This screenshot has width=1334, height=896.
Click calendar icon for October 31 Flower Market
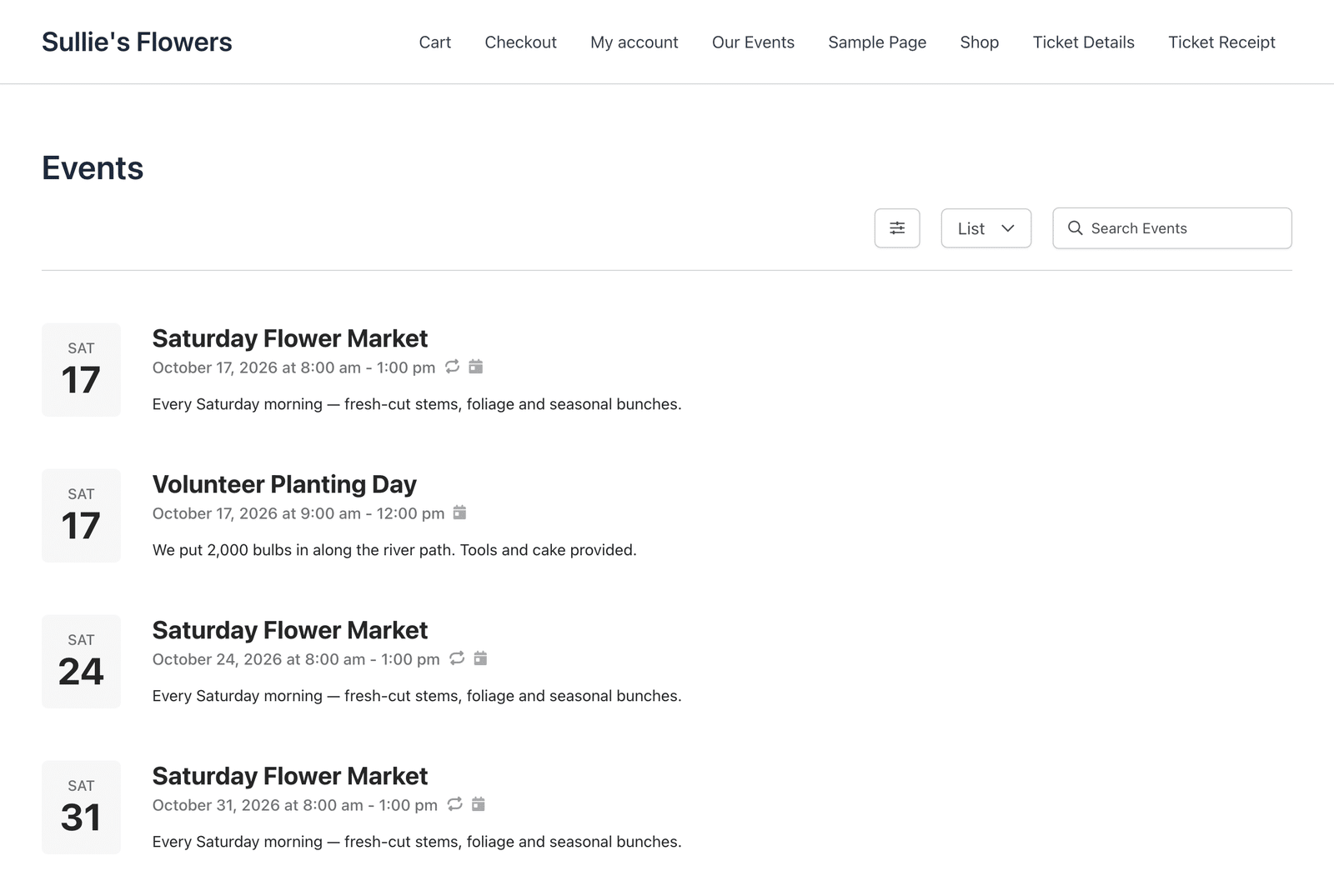pos(479,804)
